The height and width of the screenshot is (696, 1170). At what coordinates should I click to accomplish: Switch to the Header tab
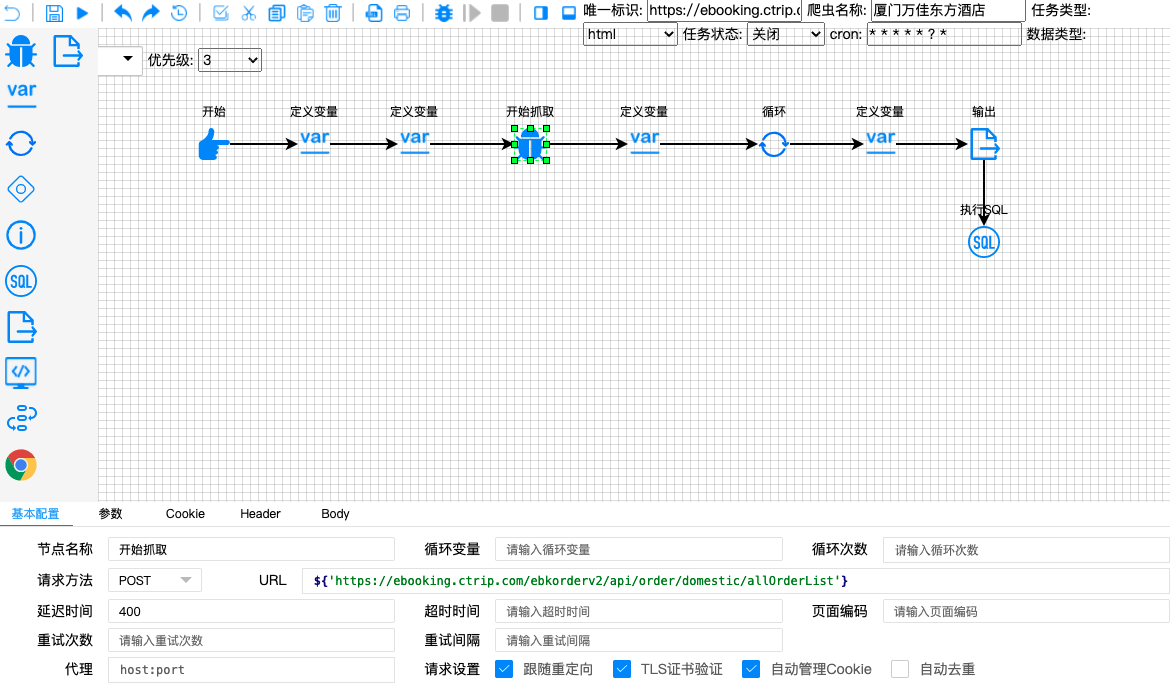tap(259, 513)
